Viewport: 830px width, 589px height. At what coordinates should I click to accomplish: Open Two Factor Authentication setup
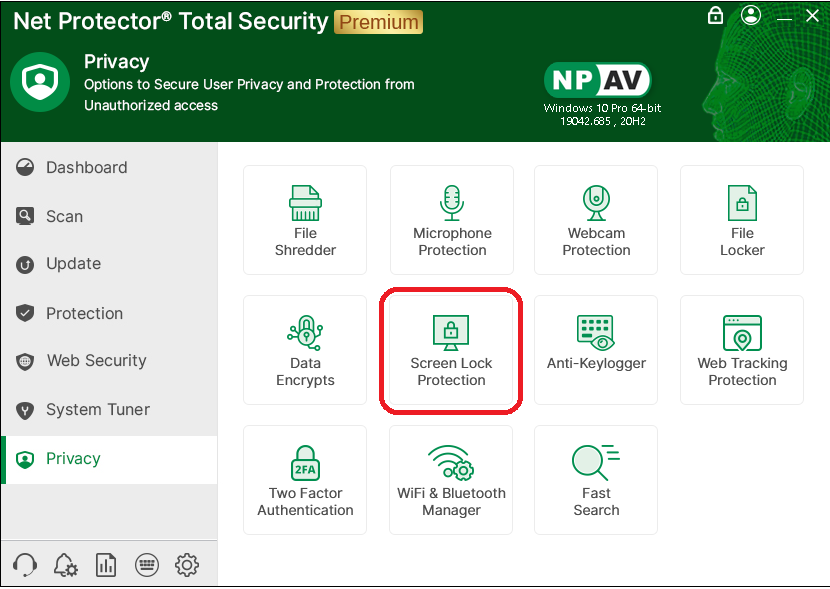click(x=305, y=480)
